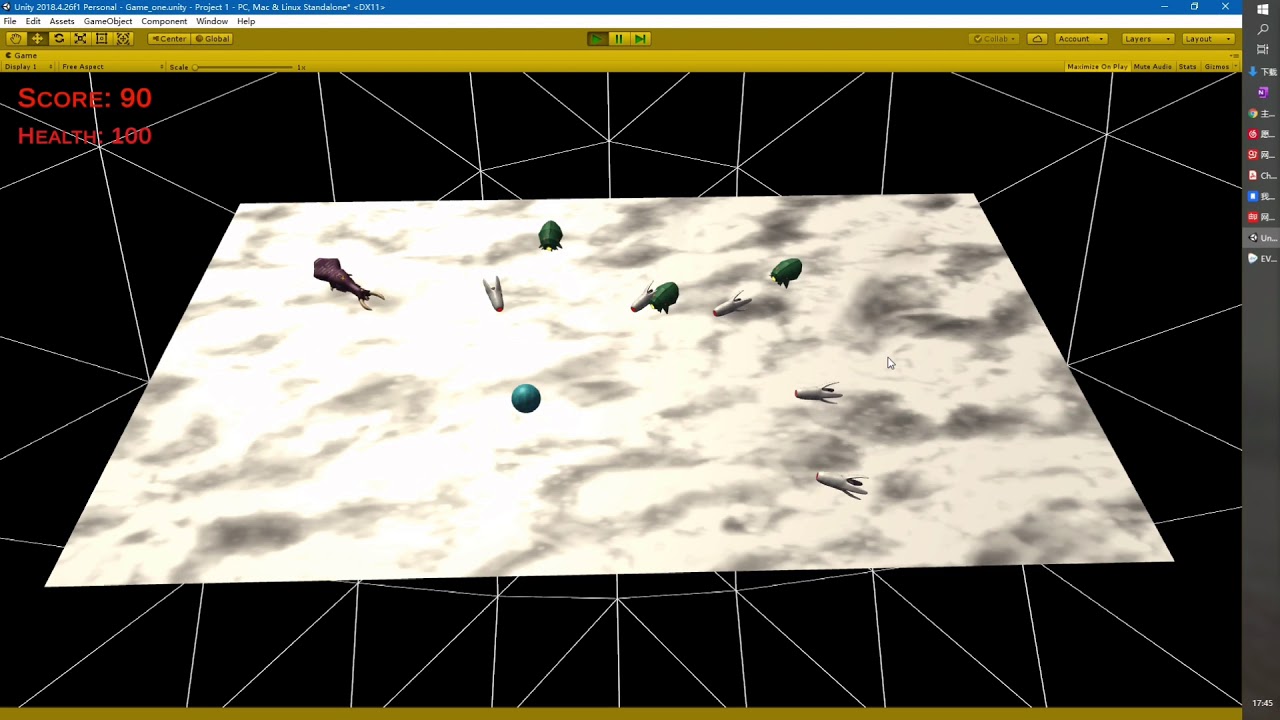
Task: Open the File menu
Action: coord(10,21)
